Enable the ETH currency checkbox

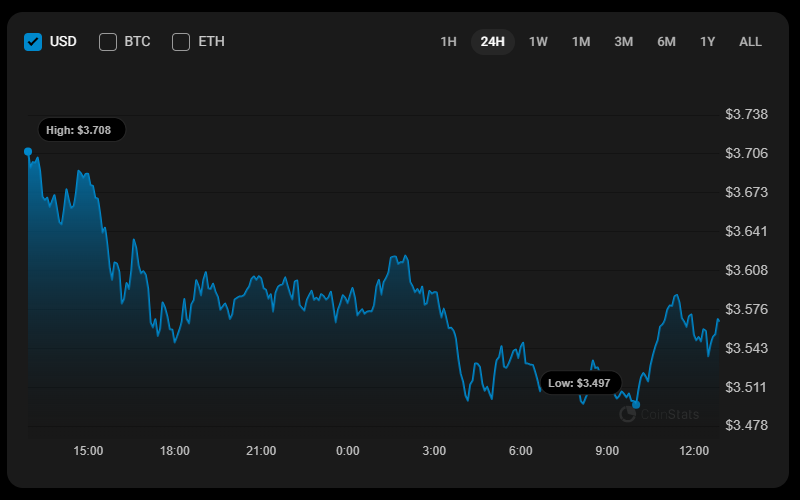181,42
